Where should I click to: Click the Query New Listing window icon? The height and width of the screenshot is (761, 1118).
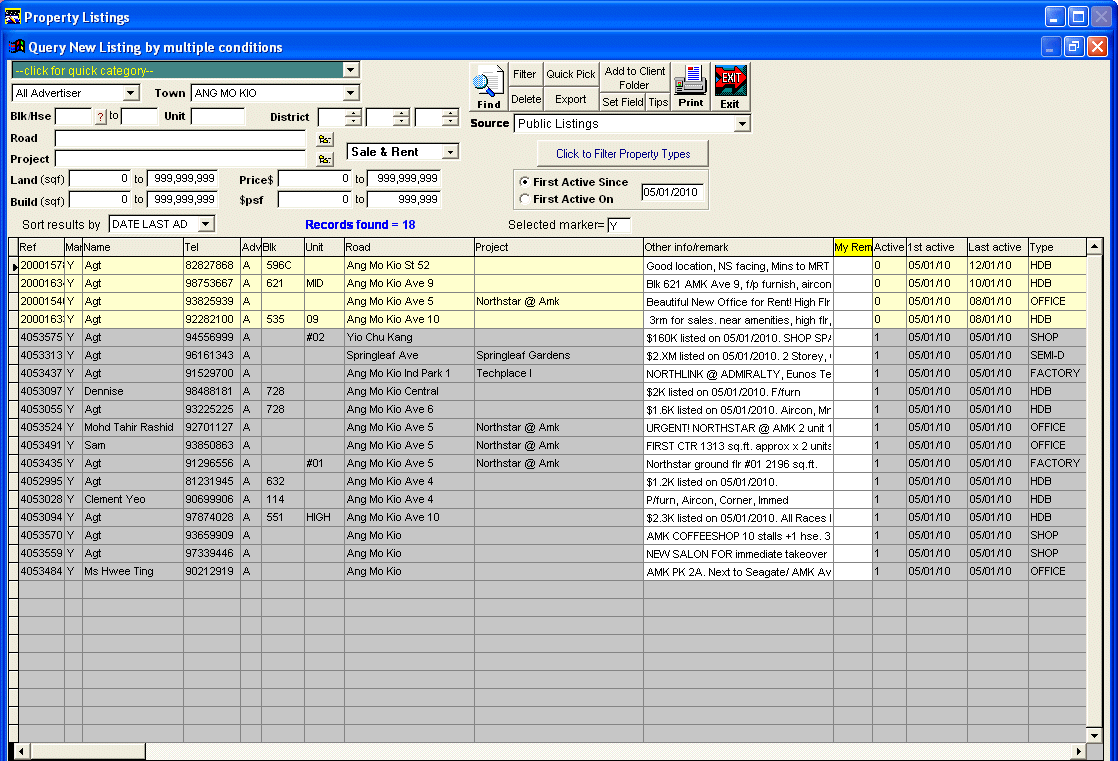pos(17,47)
